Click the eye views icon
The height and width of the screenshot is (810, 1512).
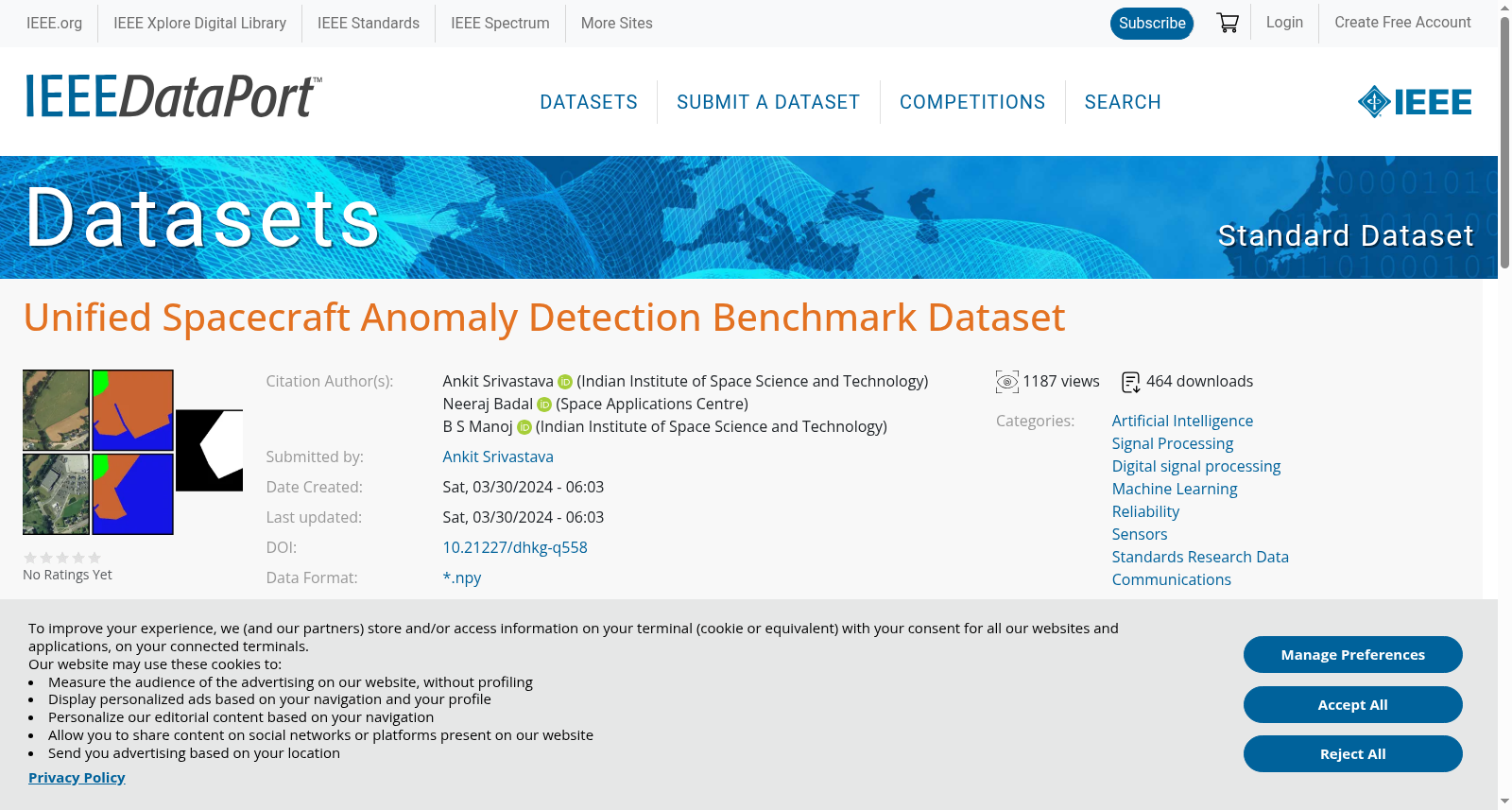[1007, 382]
